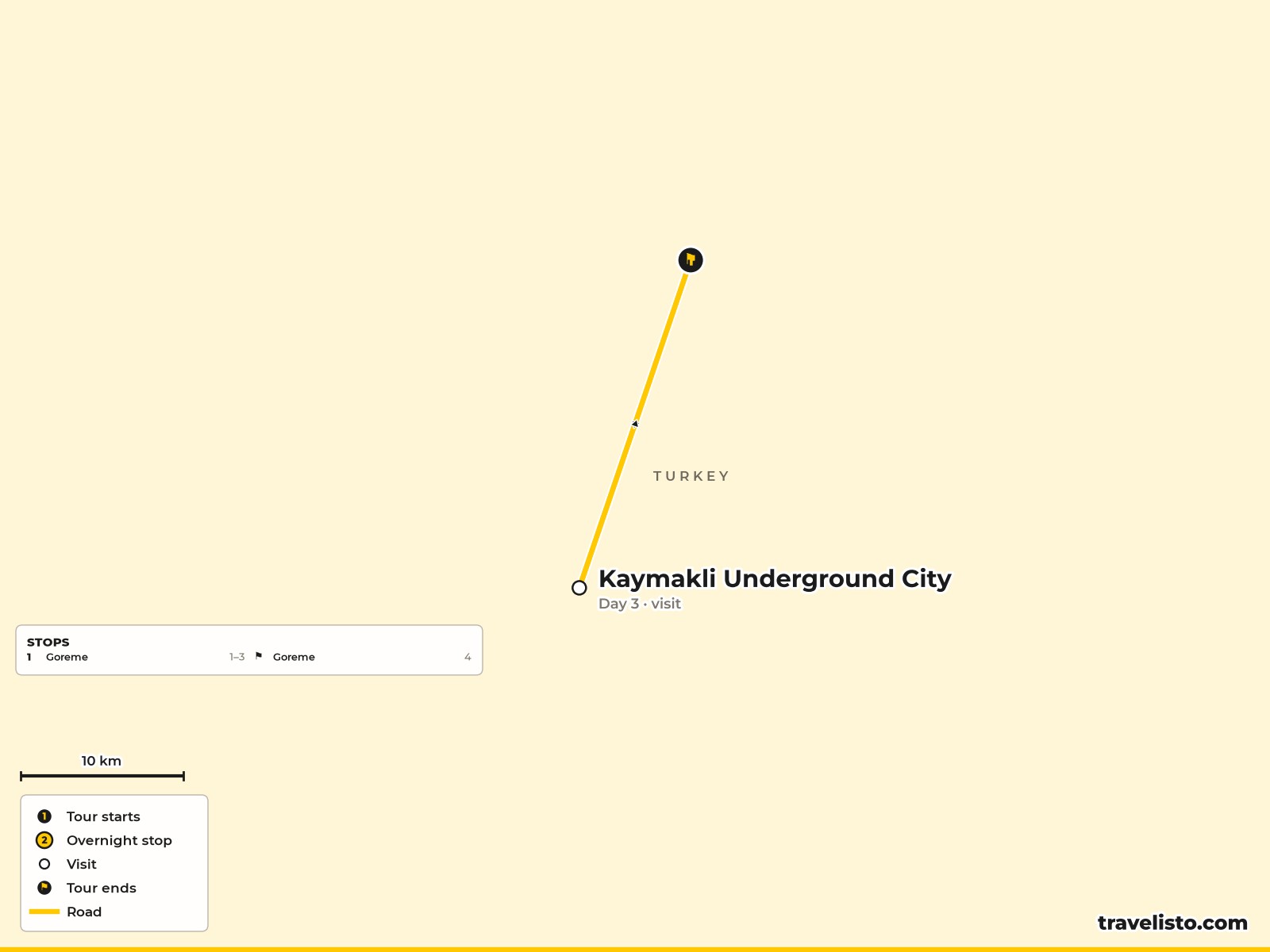The image size is (1270, 952).
Task: Click the 'Visit' legend text
Action: pyautogui.click(x=82, y=864)
